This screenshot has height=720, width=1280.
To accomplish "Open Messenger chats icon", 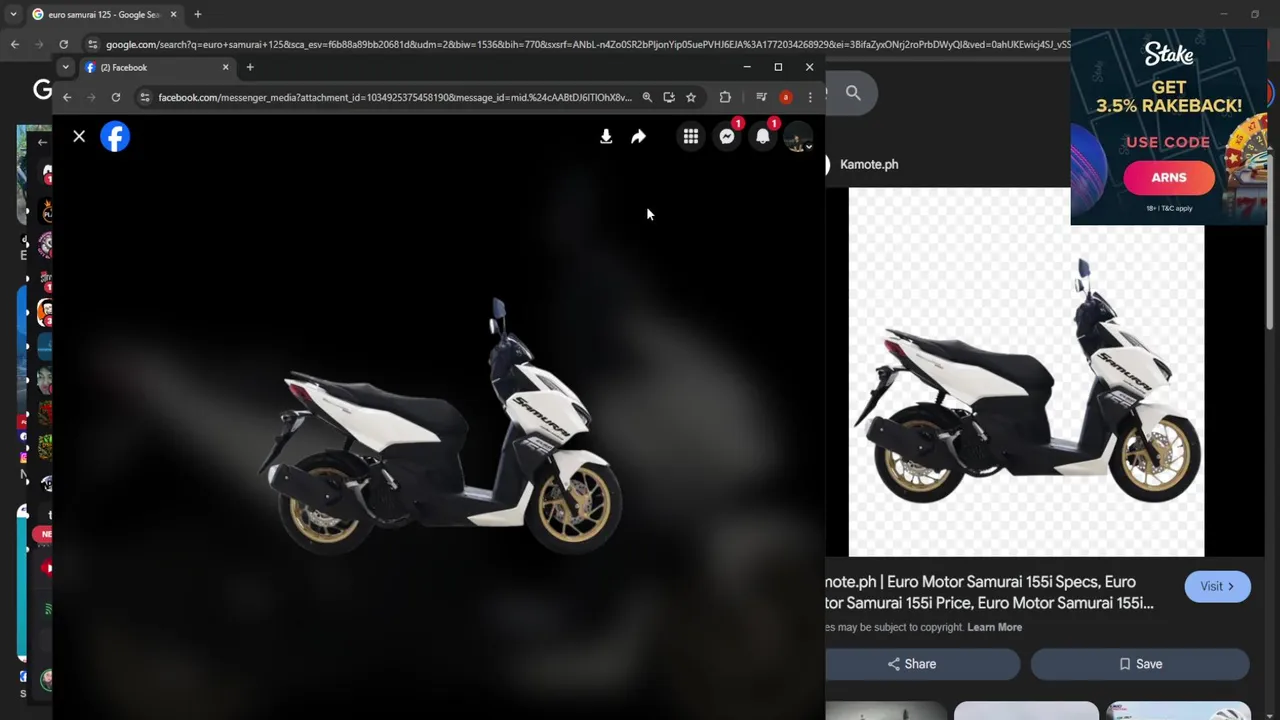I will (727, 137).
